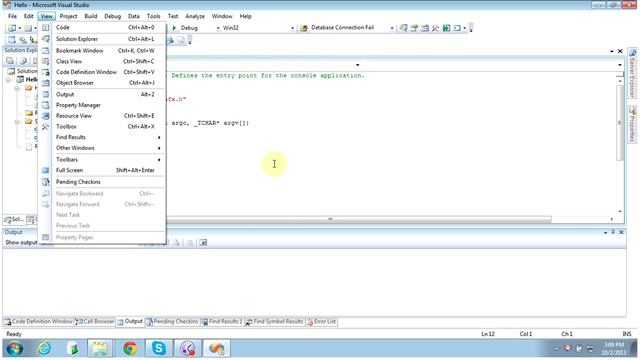
Task: Open the Properties side tab
Action: point(632,124)
